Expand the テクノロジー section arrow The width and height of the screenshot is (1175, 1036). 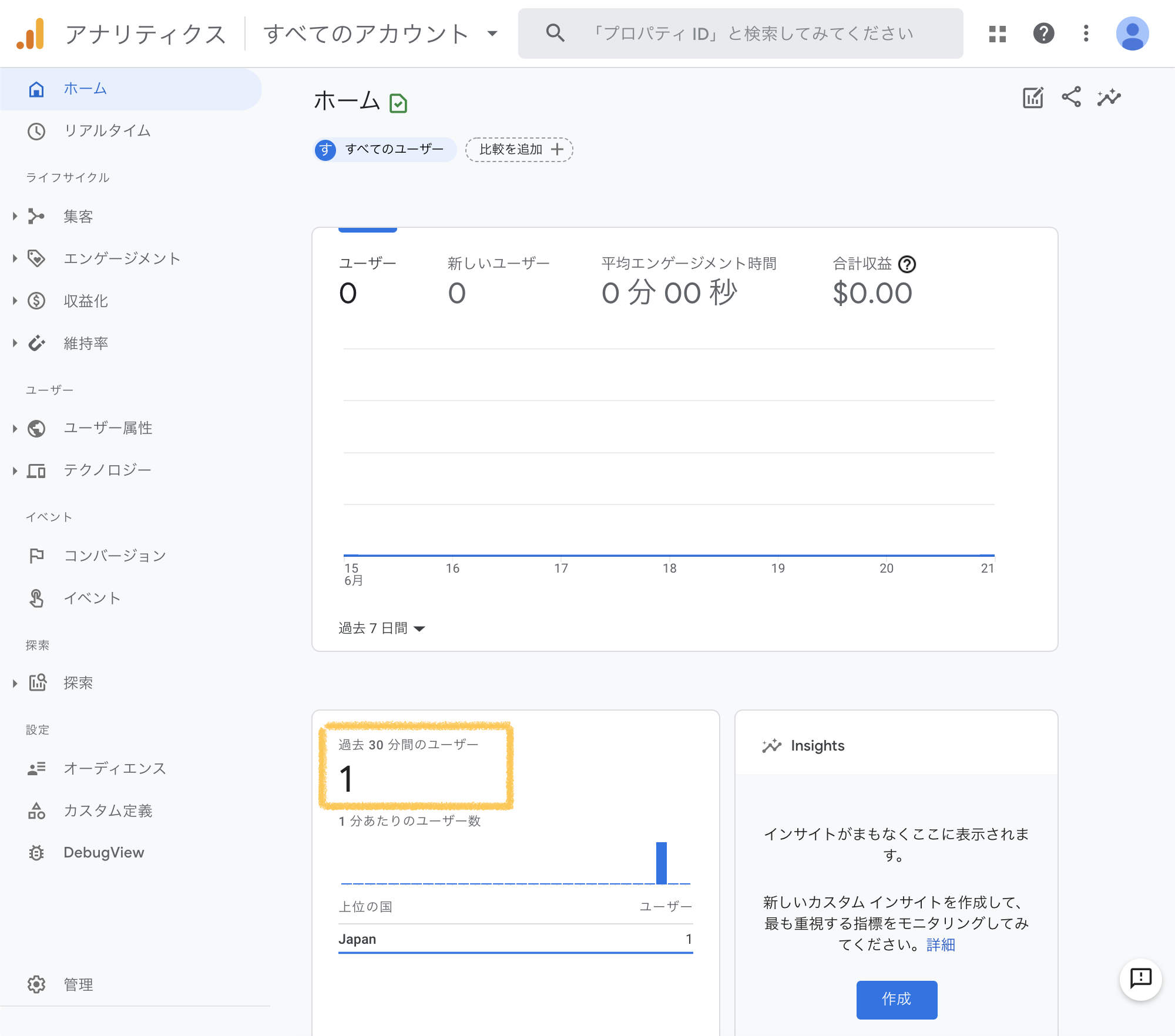click(15, 470)
